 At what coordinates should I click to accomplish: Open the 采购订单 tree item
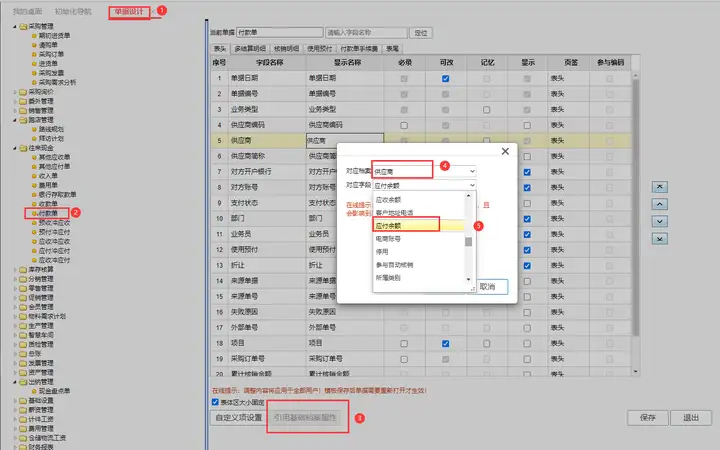click(x=51, y=54)
